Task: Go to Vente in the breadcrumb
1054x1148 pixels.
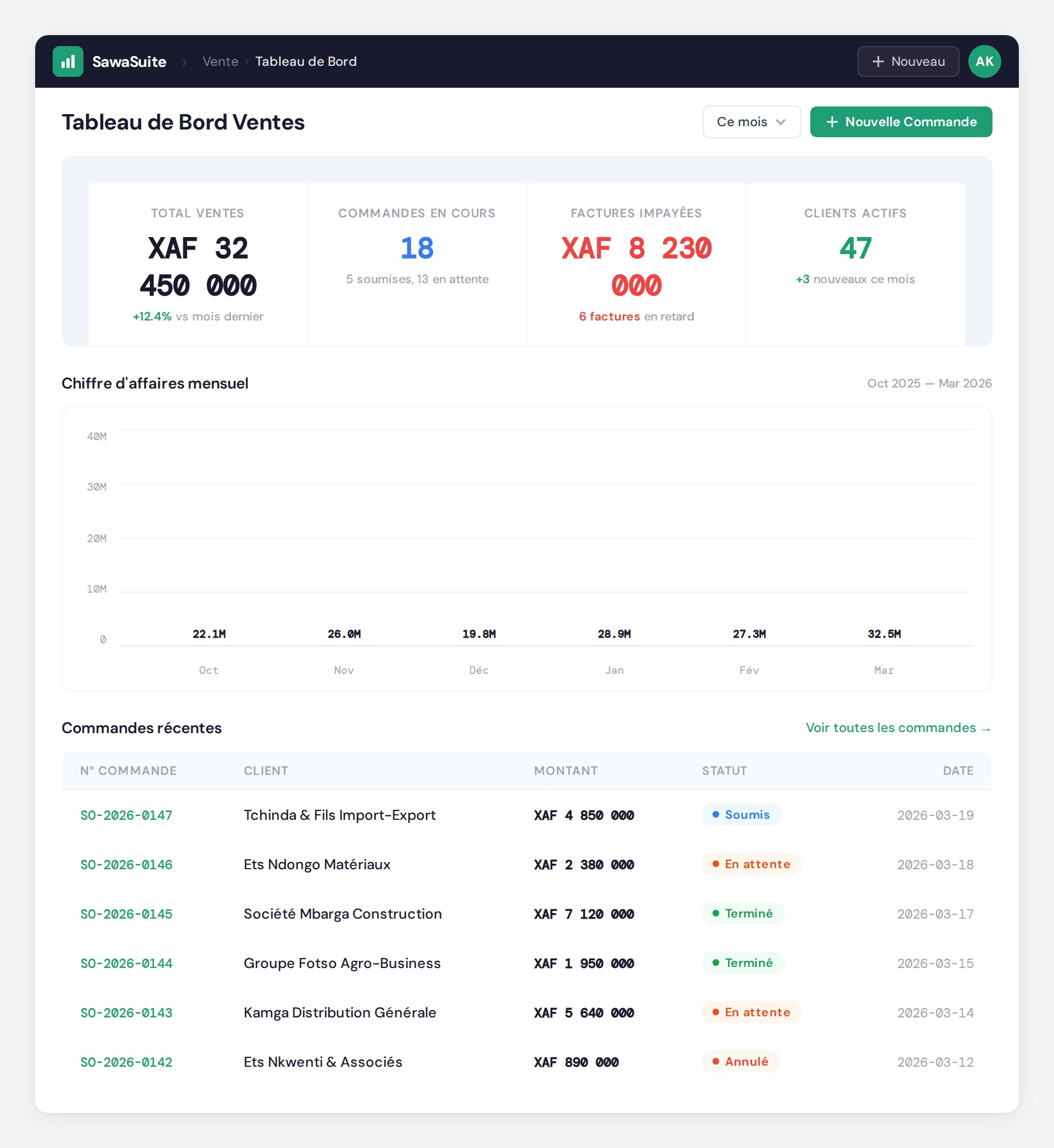Action: coord(220,61)
